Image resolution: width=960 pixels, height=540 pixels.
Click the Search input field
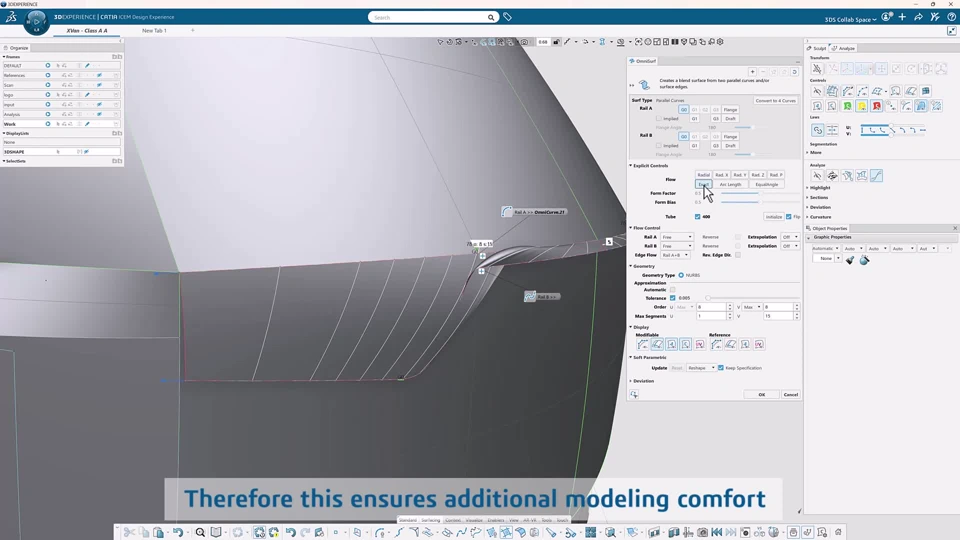point(429,18)
